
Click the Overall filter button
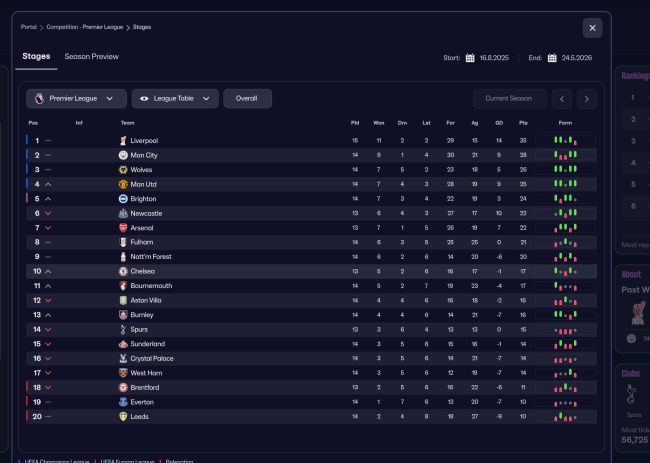click(x=247, y=98)
